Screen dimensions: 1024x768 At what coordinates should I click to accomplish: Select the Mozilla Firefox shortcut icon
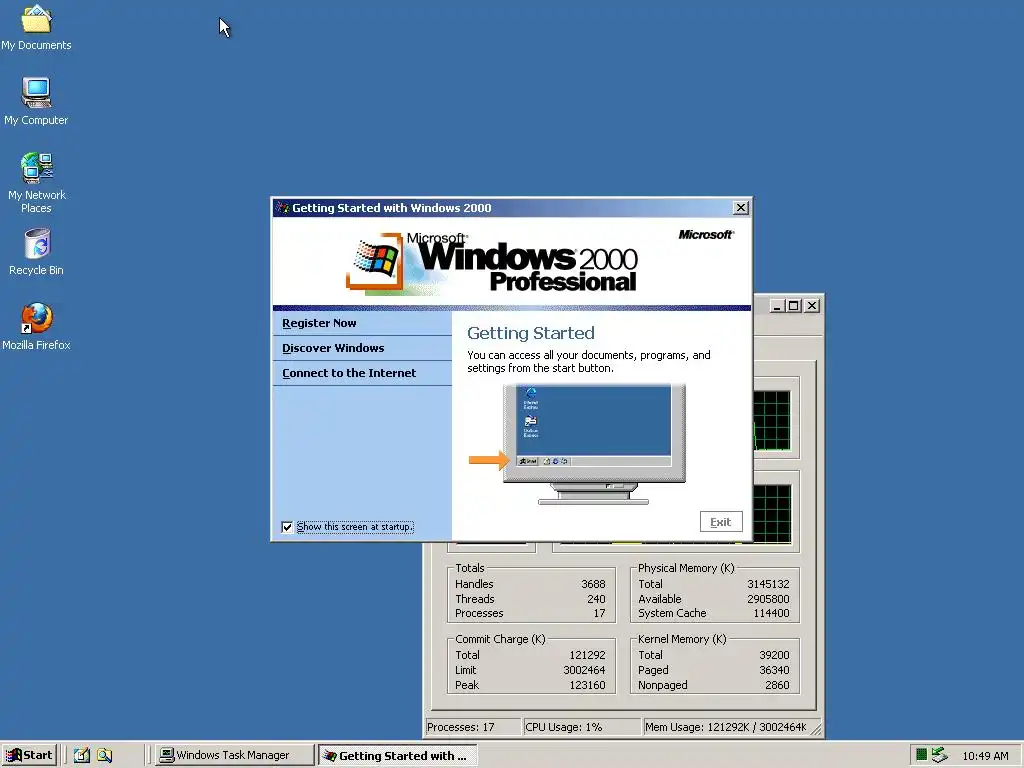pyautogui.click(x=37, y=326)
